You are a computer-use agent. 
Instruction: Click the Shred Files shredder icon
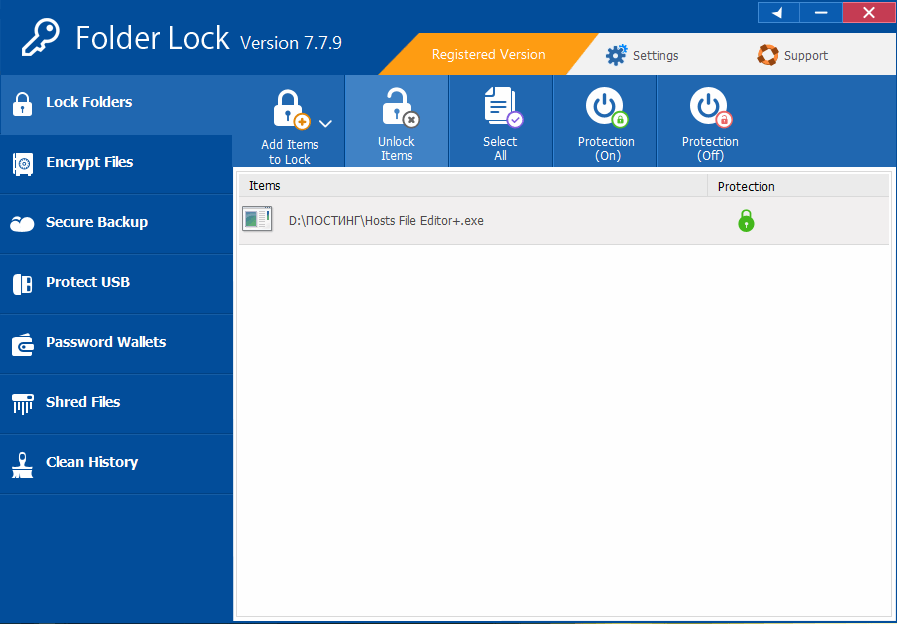coord(22,403)
